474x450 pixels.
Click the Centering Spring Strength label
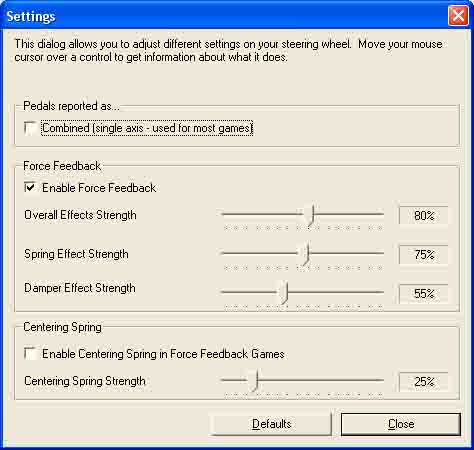pyautogui.click(x=85, y=381)
